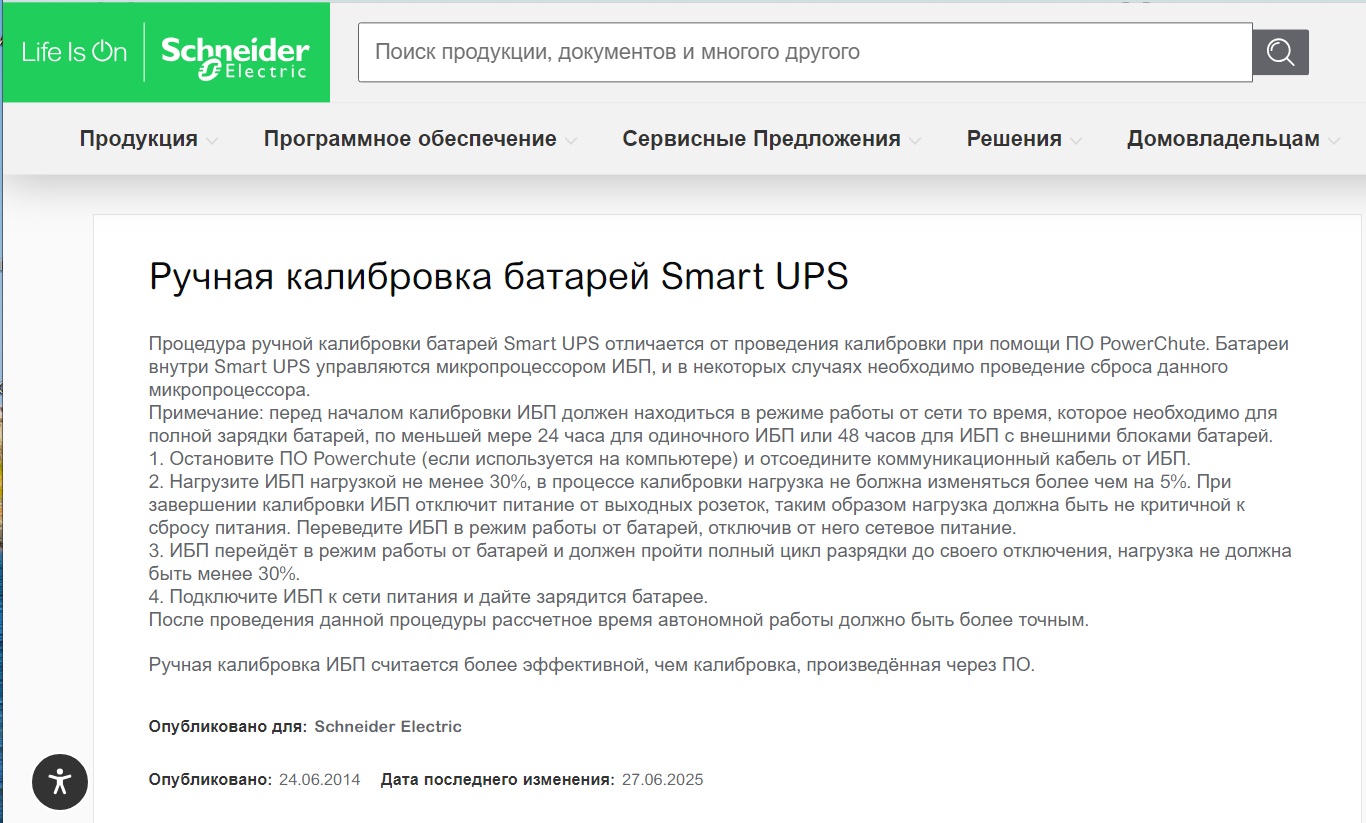Screen dimensions: 1366x823
Task: Open the accessibility options icon
Action: (x=60, y=781)
